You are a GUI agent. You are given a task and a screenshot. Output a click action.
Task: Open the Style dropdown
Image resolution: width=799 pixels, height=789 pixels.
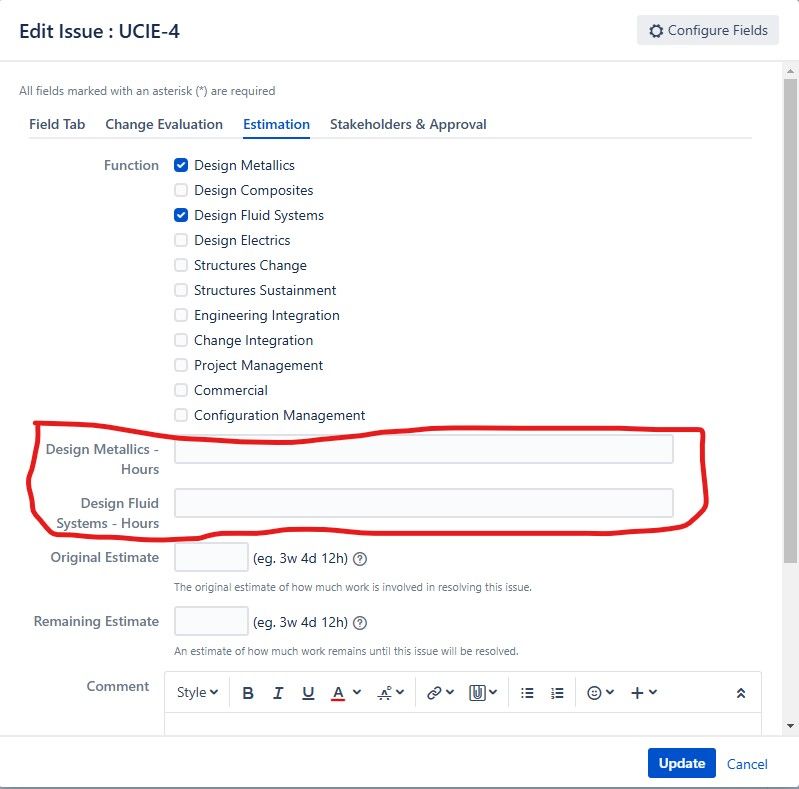tap(197, 693)
